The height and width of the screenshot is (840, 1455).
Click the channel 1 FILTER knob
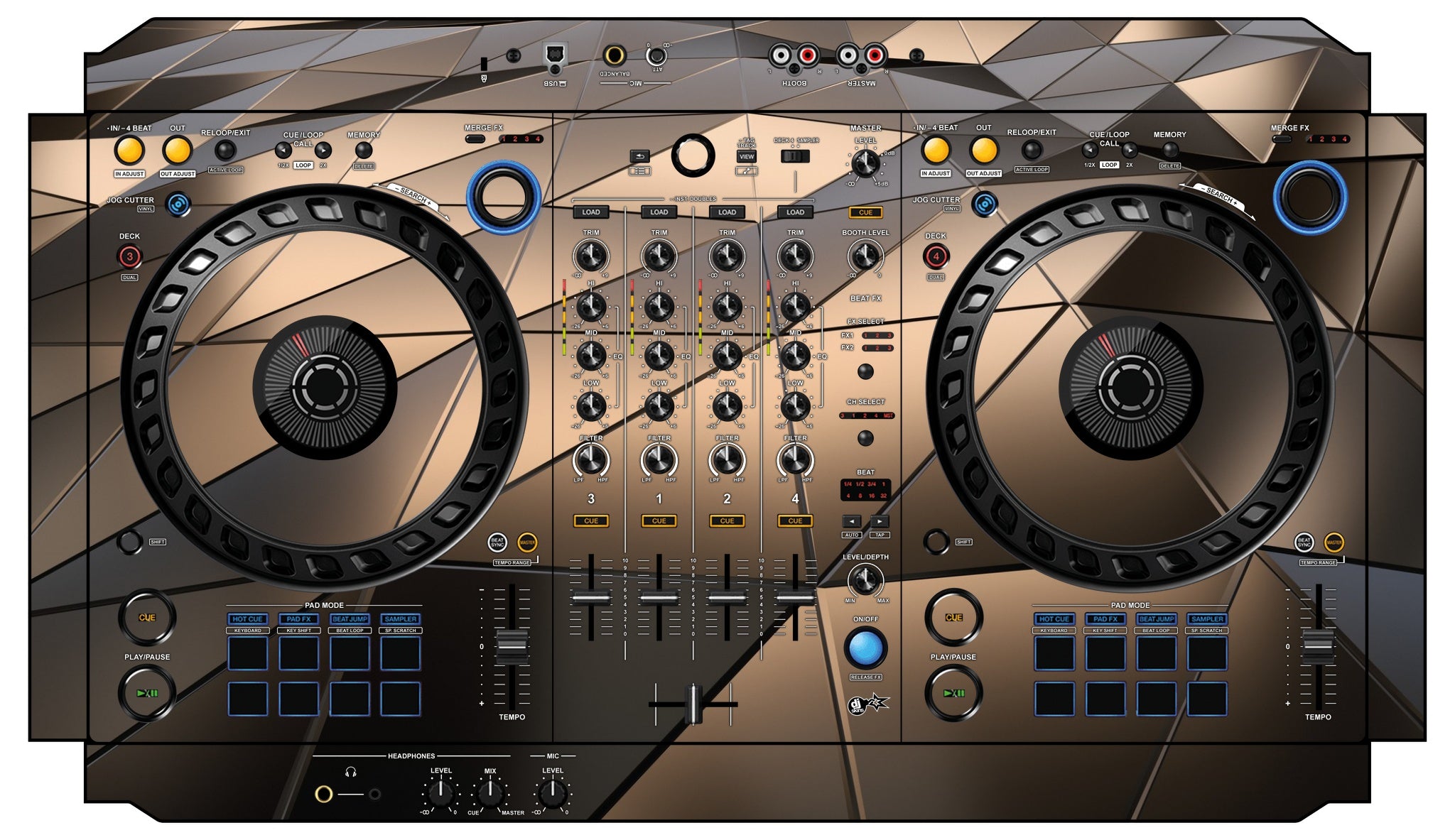click(x=659, y=461)
